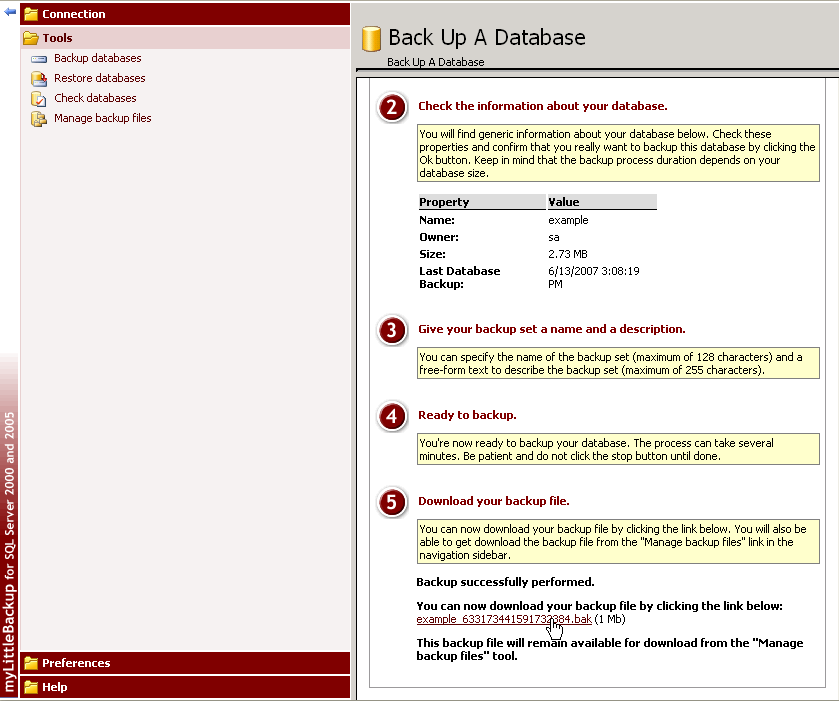Click the Backup databases drive icon

(x=39, y=59)
